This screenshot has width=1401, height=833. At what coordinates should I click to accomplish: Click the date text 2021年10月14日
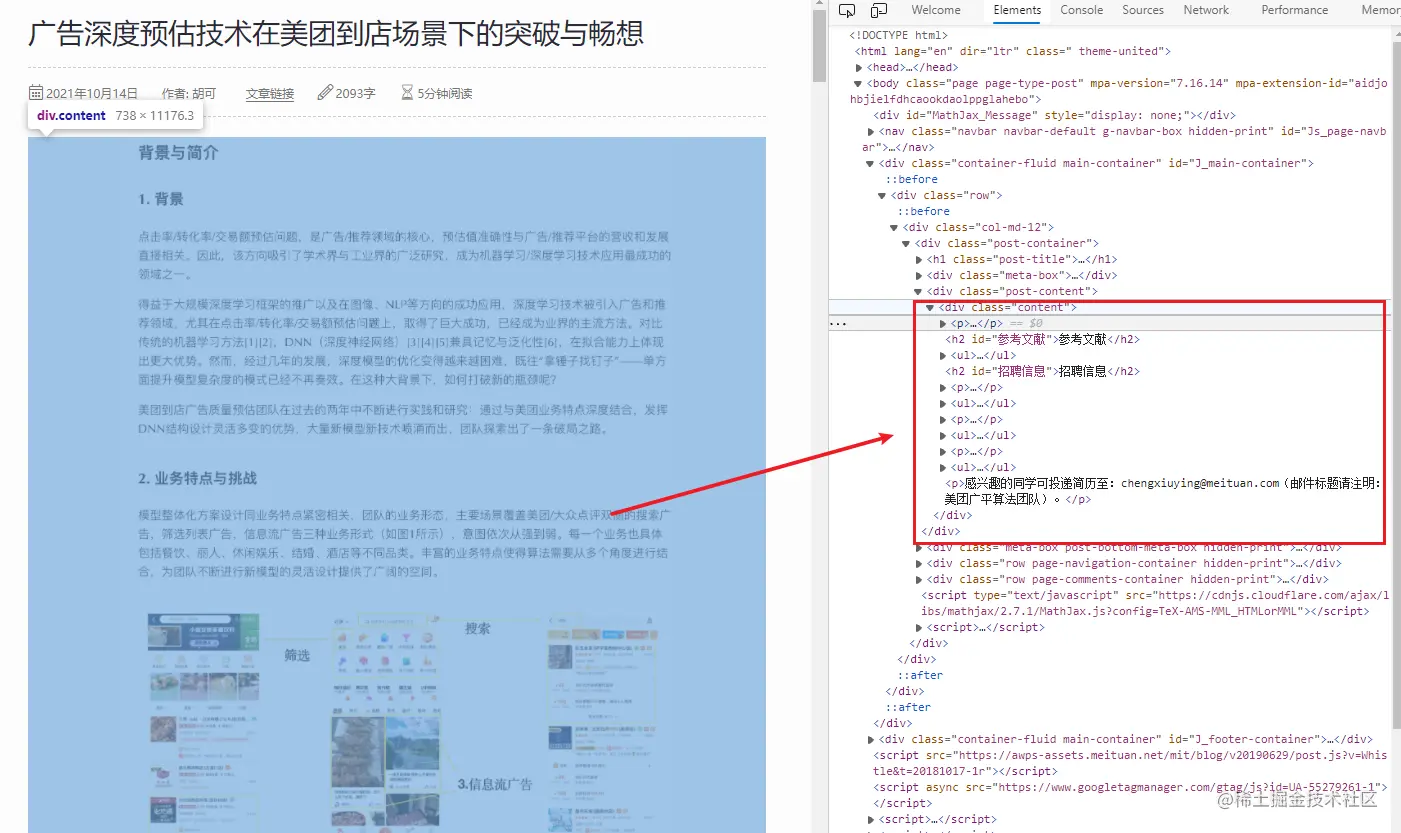(92, 94)
